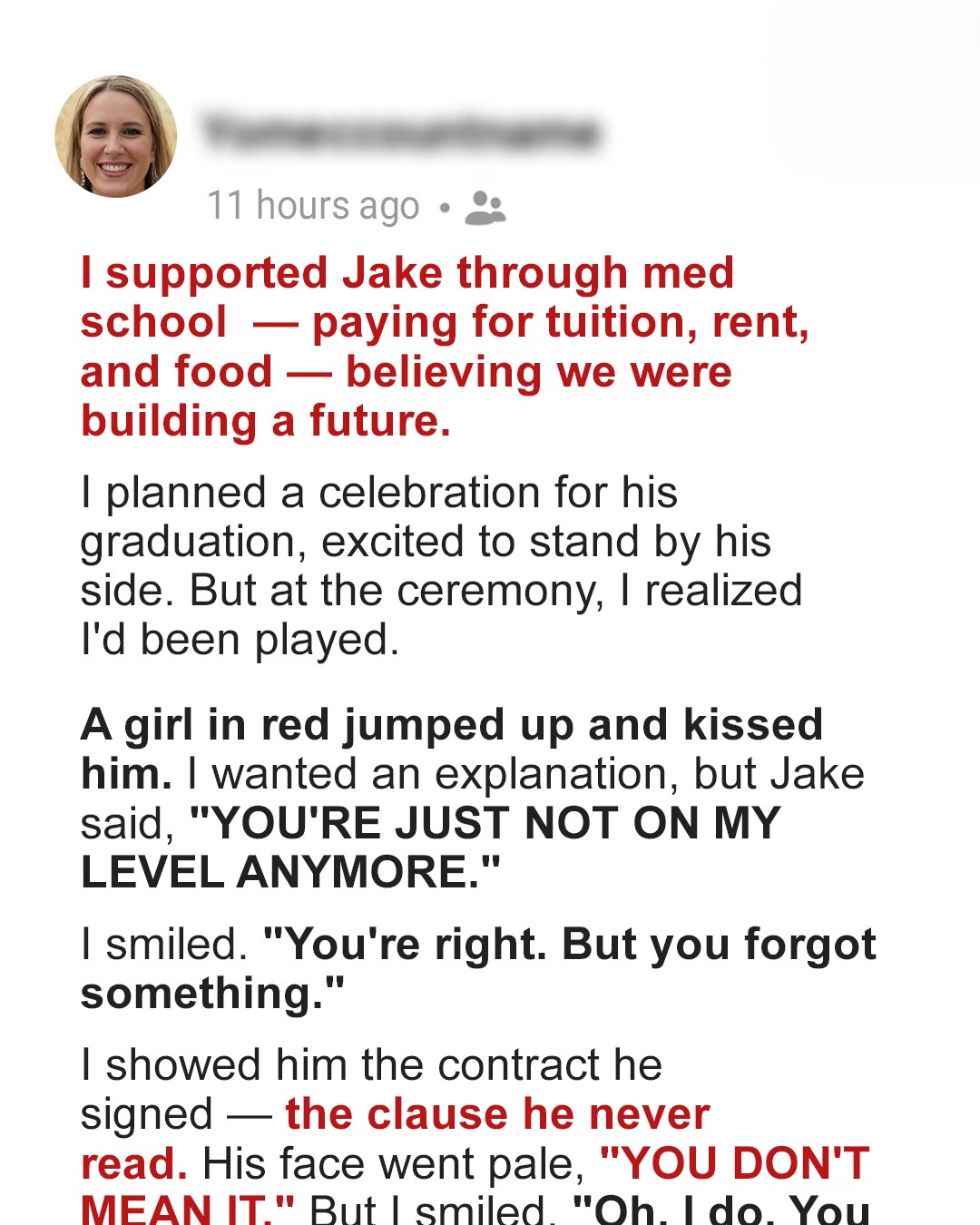Select bold "You're right. But you forgot" text
The image size is (980, 1225).
569,945
